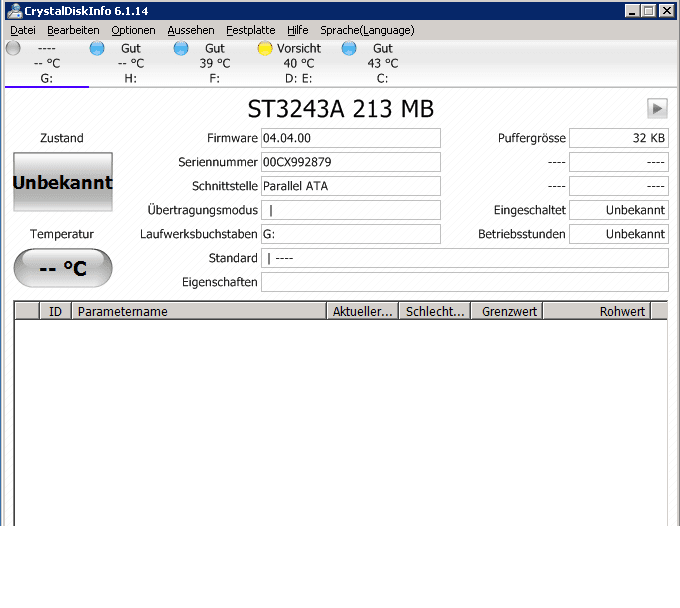680x608 pixels.
Task: Click the CrystalDiskInfo title bar icon
Action: coord(14,11)
